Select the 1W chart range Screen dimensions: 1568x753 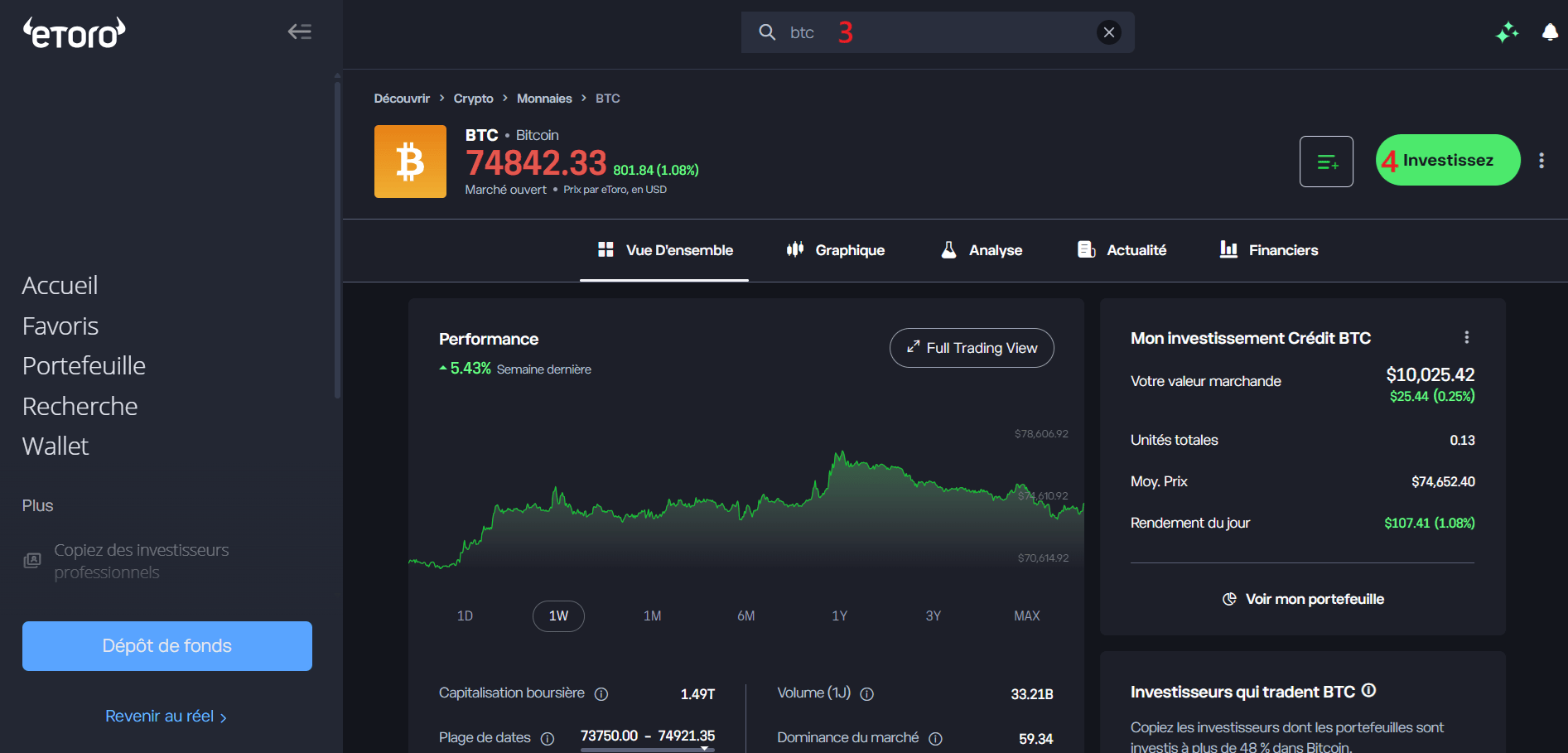558,616
